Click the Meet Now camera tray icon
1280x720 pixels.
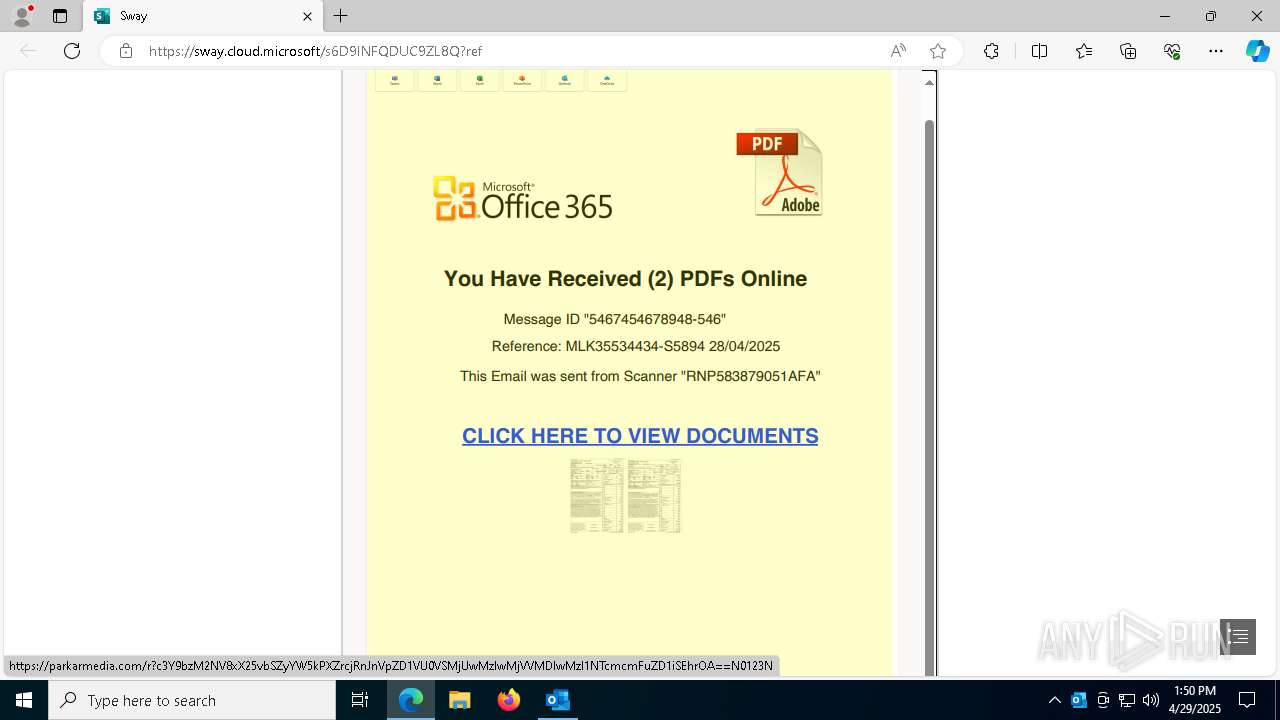1103,700
